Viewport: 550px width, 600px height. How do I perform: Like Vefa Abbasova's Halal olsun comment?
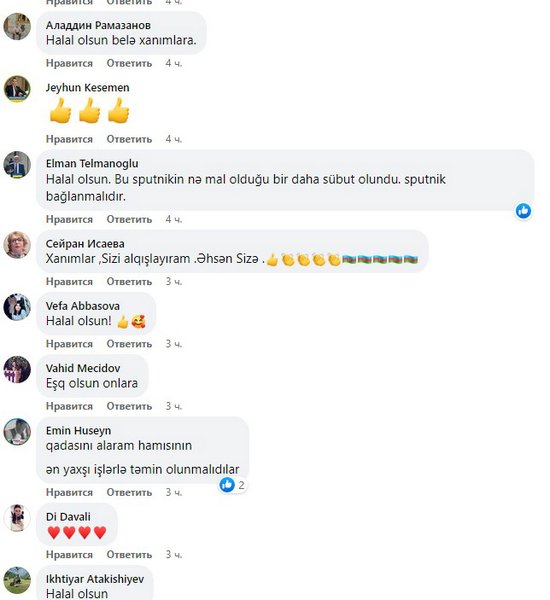point(69,344)
